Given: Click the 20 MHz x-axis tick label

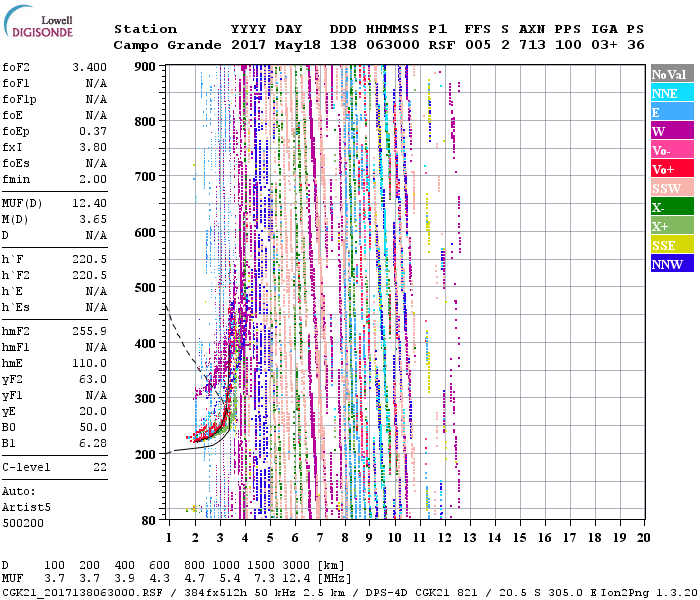Looking at the screenshot, I should coord(643,538).
